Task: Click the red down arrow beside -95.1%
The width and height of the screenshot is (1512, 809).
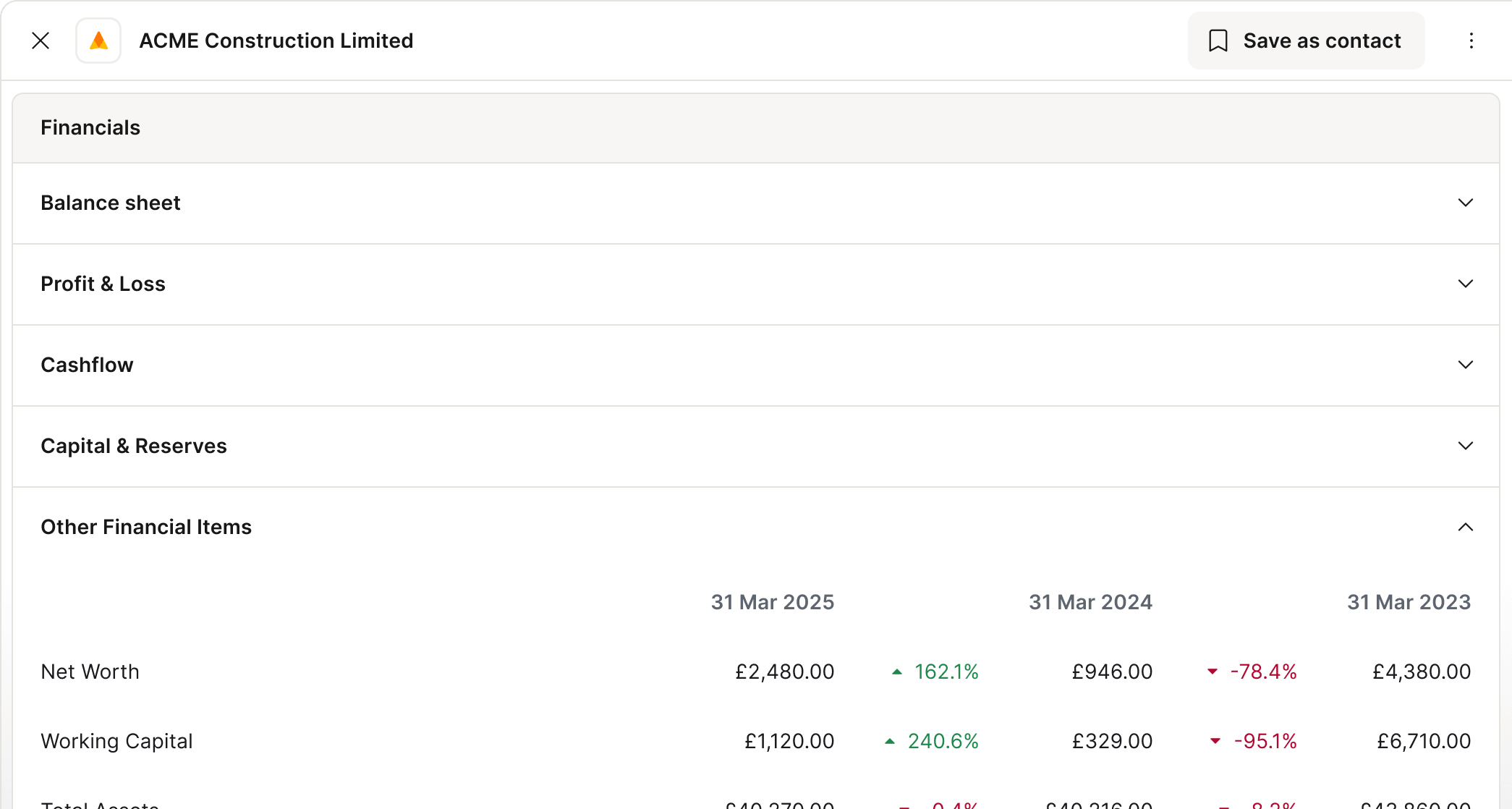Action: (1215, 741)
